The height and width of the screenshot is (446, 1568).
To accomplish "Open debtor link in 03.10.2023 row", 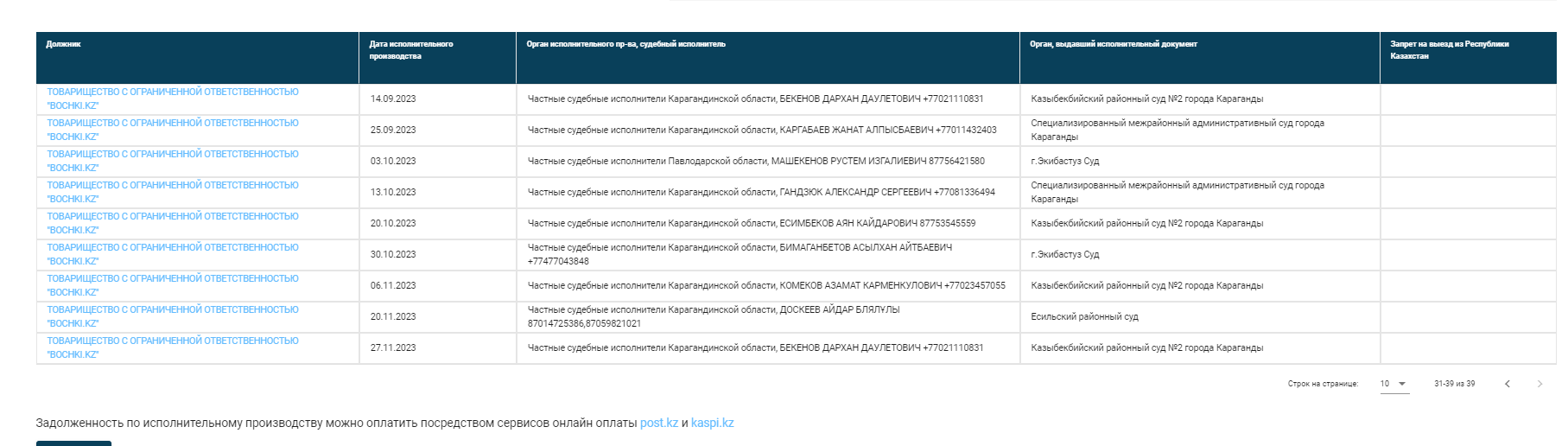I will (x=172, y=161).
